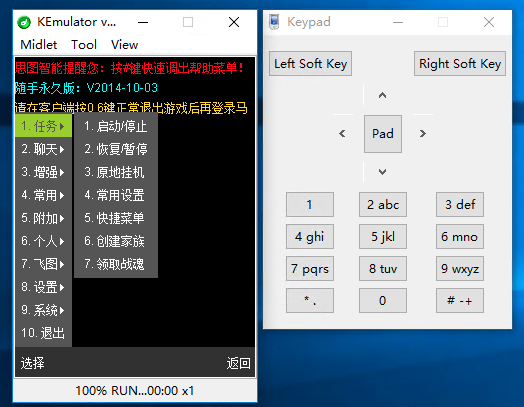Click the left arrow on keypad
This screenshot has height=407, width=524.
(x=342, y=134)
